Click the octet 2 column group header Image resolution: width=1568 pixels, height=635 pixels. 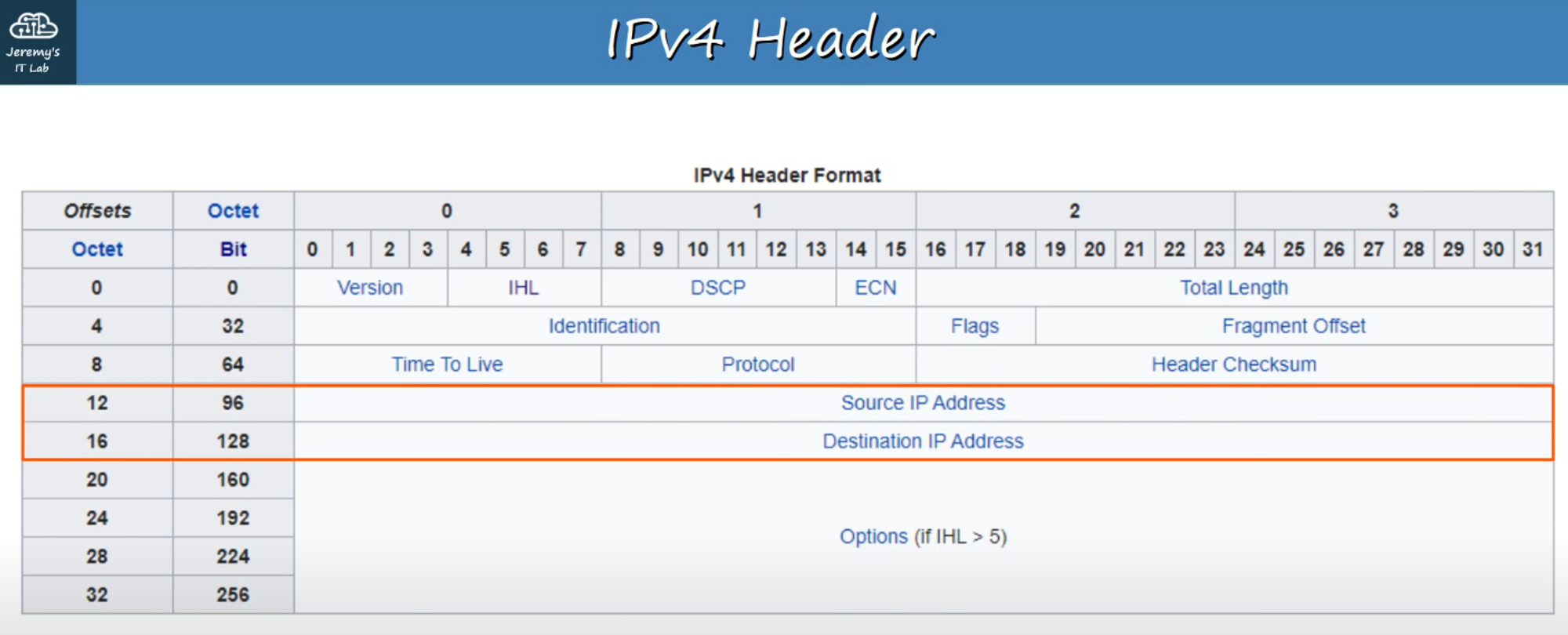pyautogui.click(x=1075, y=211)
